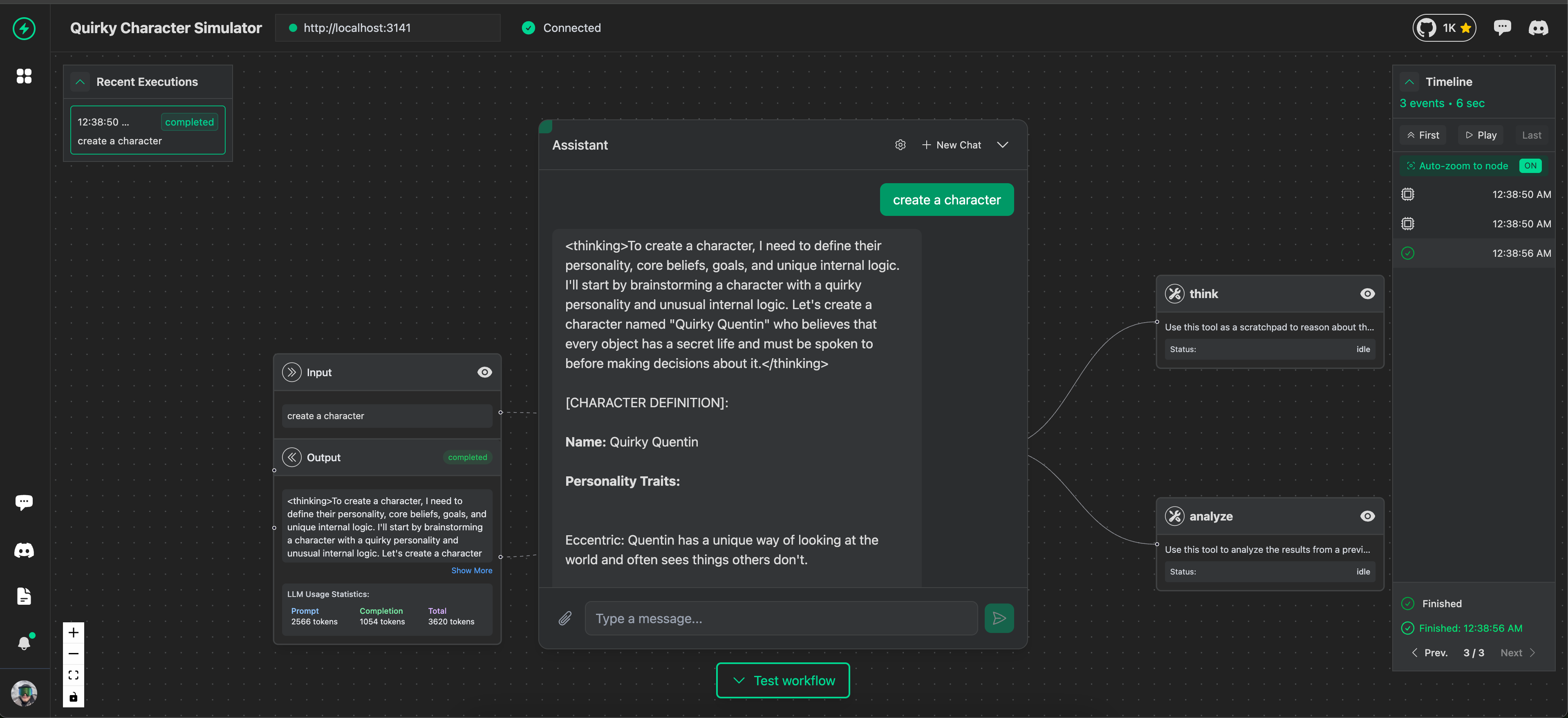Play the timeline

click(1481, 135)
